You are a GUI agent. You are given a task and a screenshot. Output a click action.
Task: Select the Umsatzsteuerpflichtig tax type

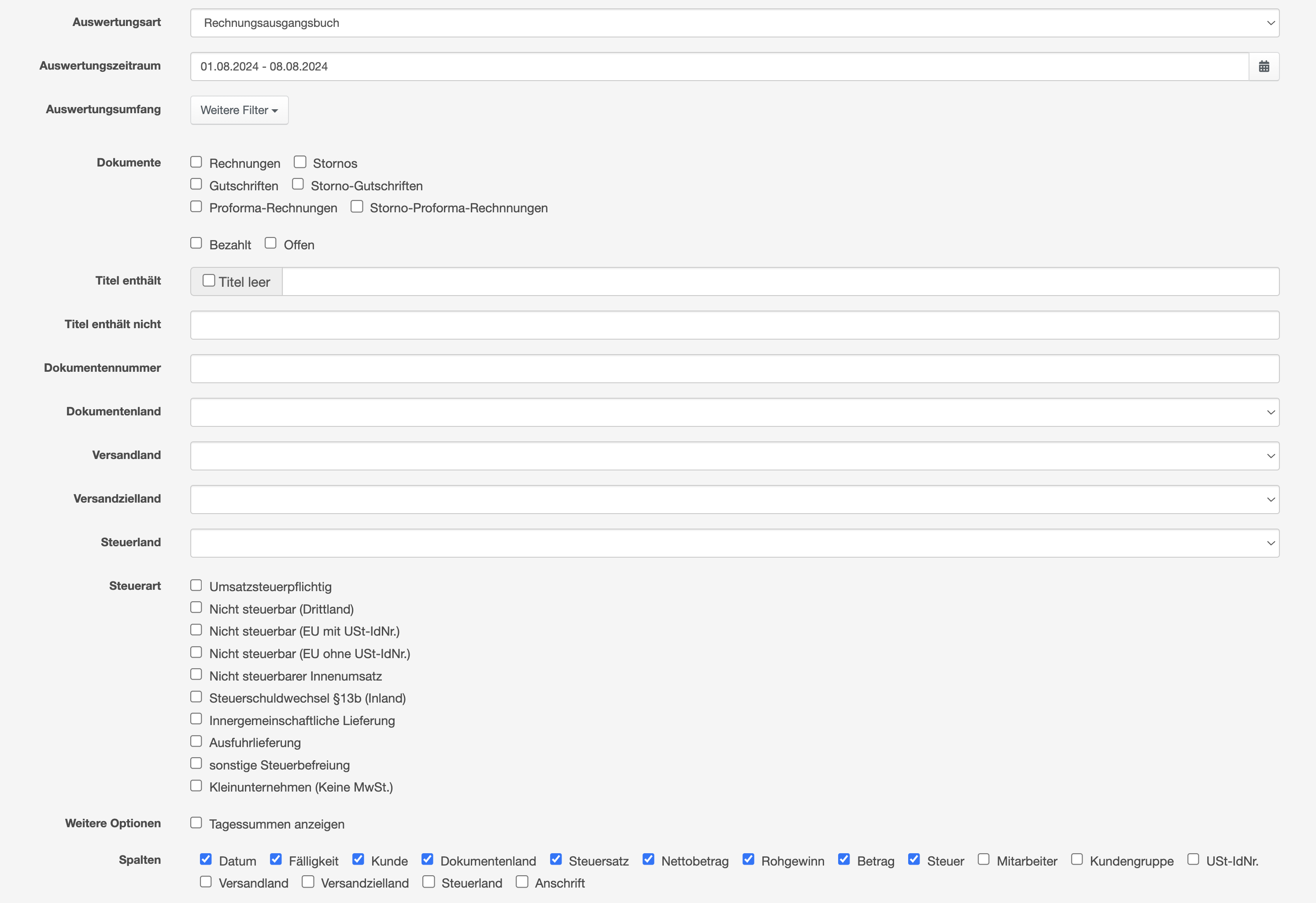[x=196, y=585]
